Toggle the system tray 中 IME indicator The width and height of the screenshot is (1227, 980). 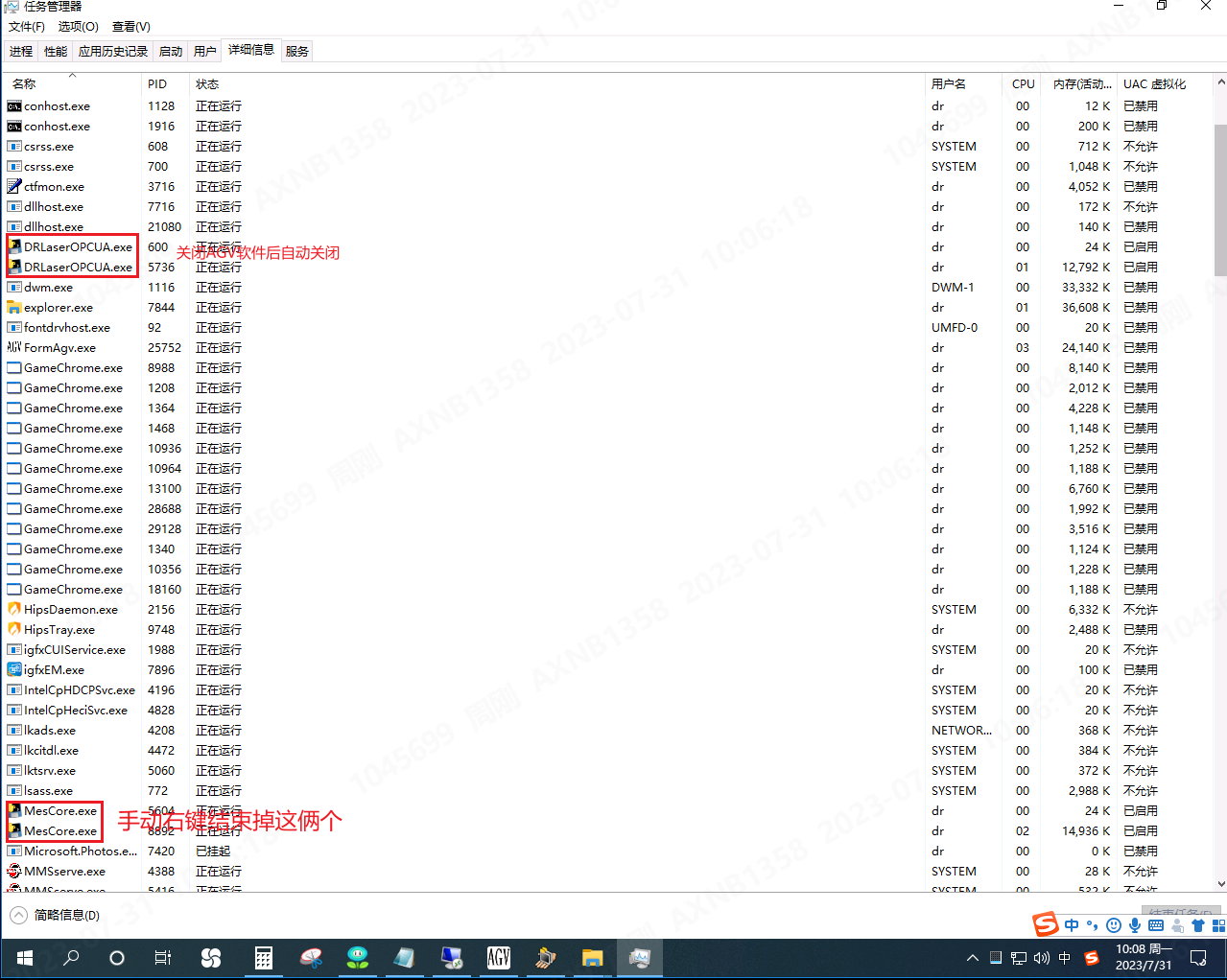1065,958
